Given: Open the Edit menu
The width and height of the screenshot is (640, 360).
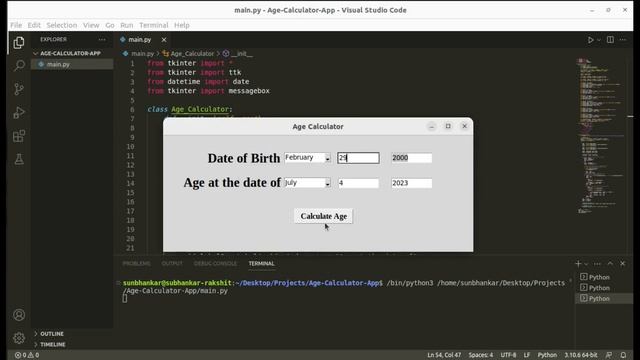Looking at the screenshot, I should (34, 25).
